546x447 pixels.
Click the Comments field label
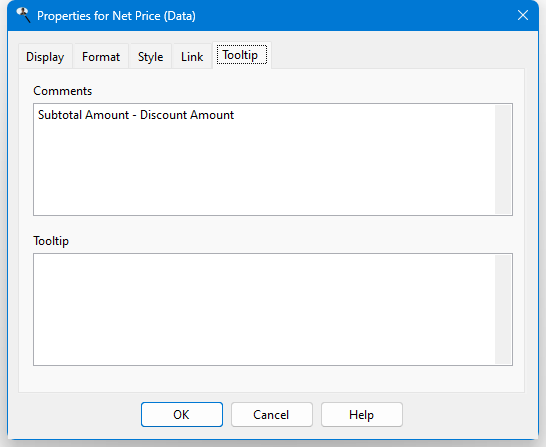point(63,91)
